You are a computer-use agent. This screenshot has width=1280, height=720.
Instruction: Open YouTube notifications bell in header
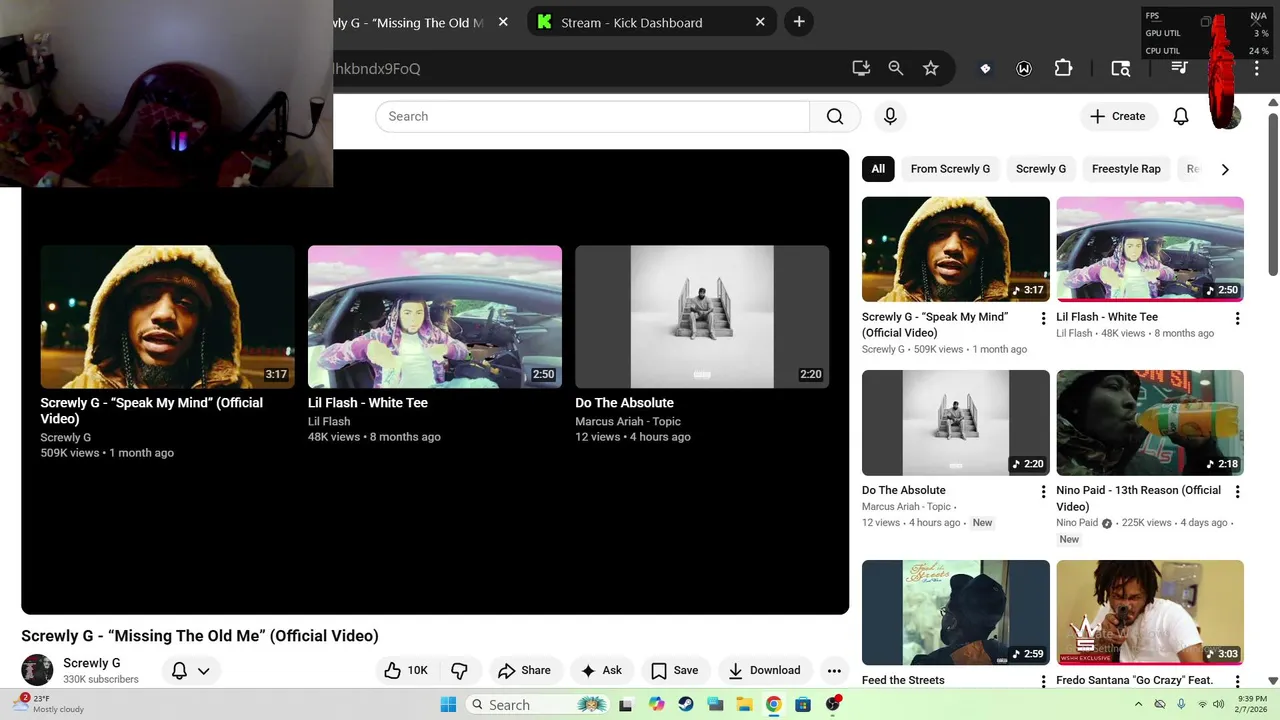point(1181,116)
